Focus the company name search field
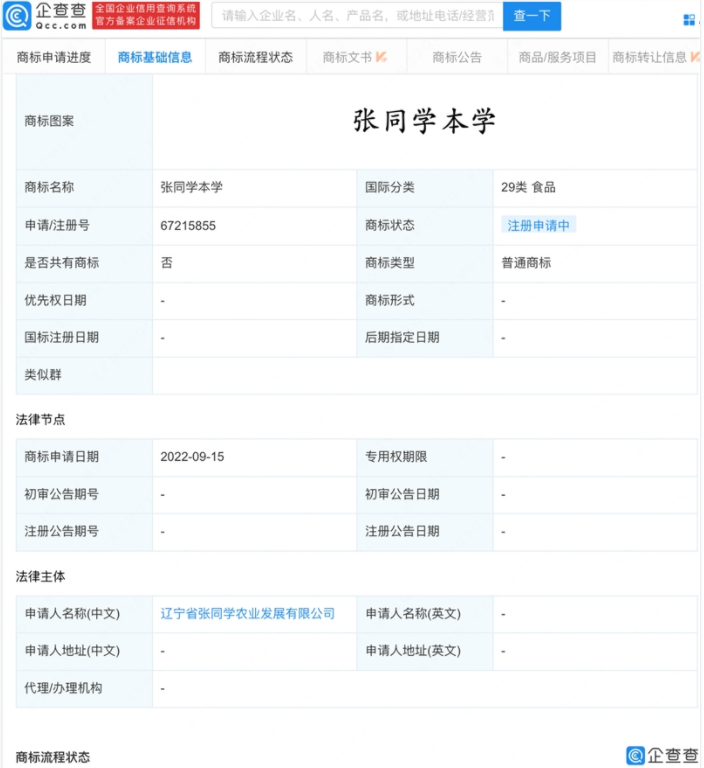 pos(357,16)
